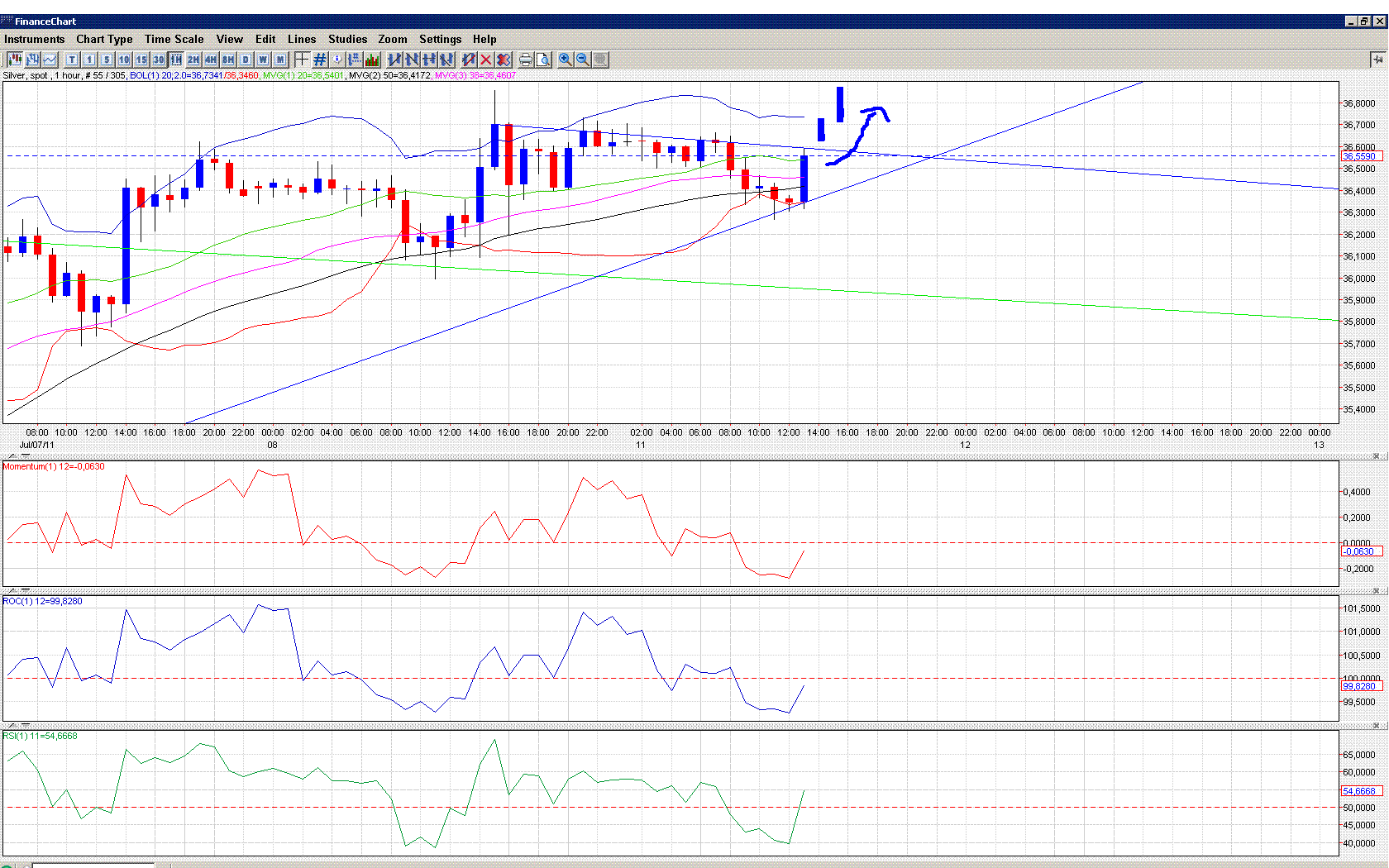
Task: Set the 5-minute time scale
Action: [107, 60]
